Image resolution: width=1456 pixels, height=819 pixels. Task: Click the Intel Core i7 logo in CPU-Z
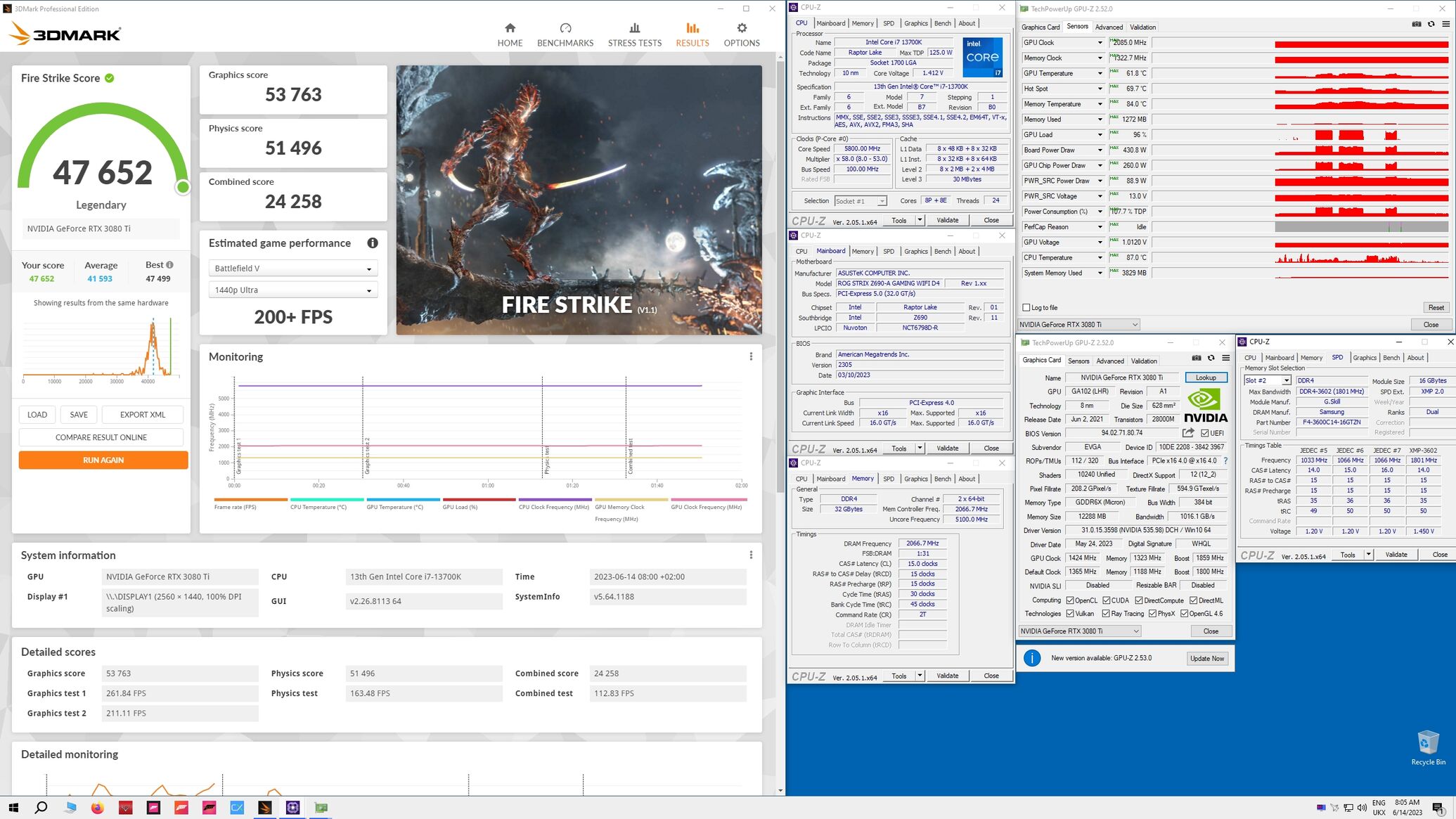click(983, 58)
